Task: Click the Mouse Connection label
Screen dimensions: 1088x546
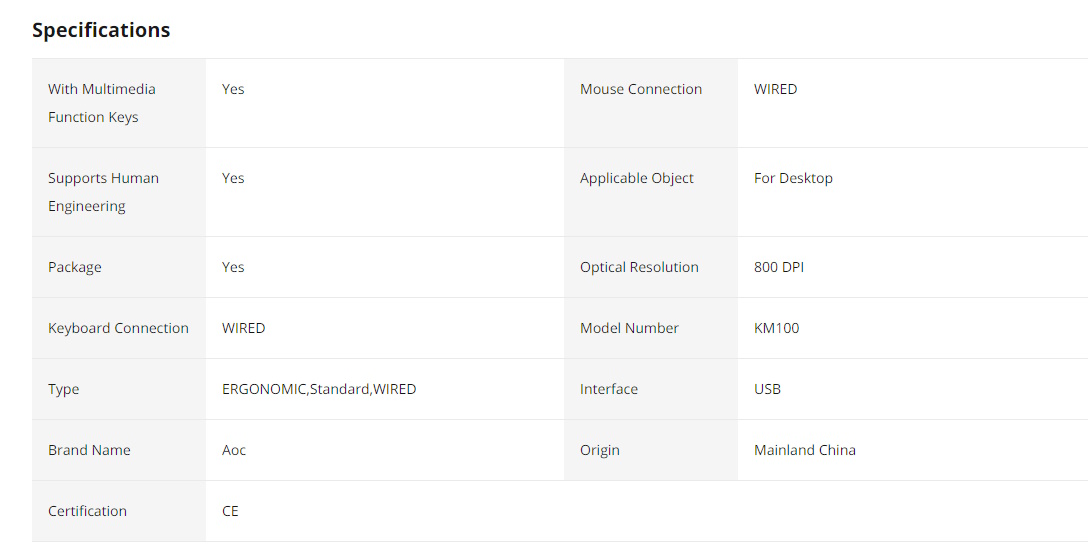Action: point(641,89)
